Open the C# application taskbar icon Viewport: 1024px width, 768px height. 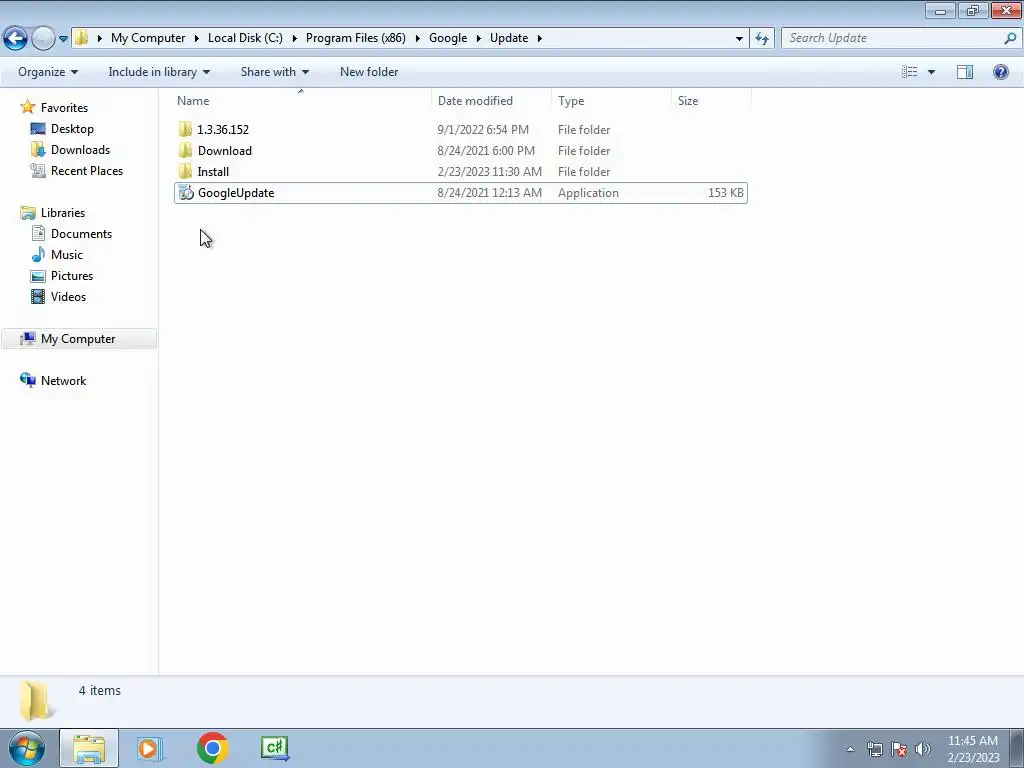point(275,748)
